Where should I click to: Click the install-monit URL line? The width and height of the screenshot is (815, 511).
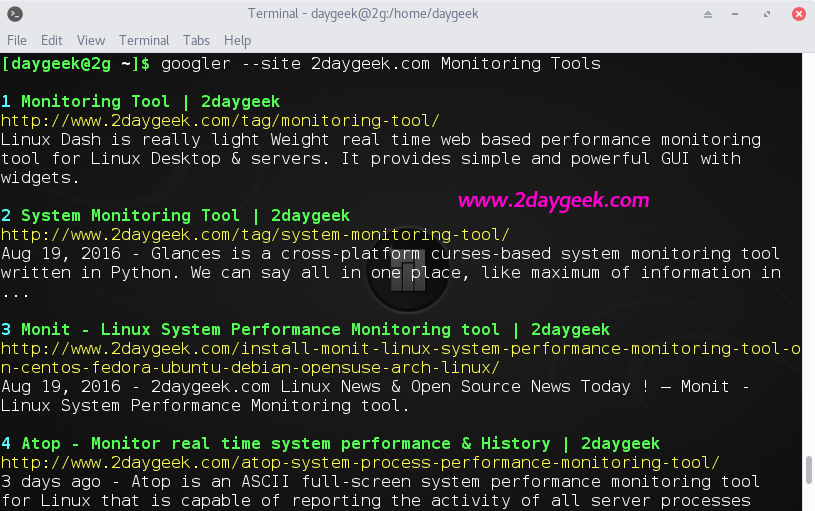pos(400,349)
